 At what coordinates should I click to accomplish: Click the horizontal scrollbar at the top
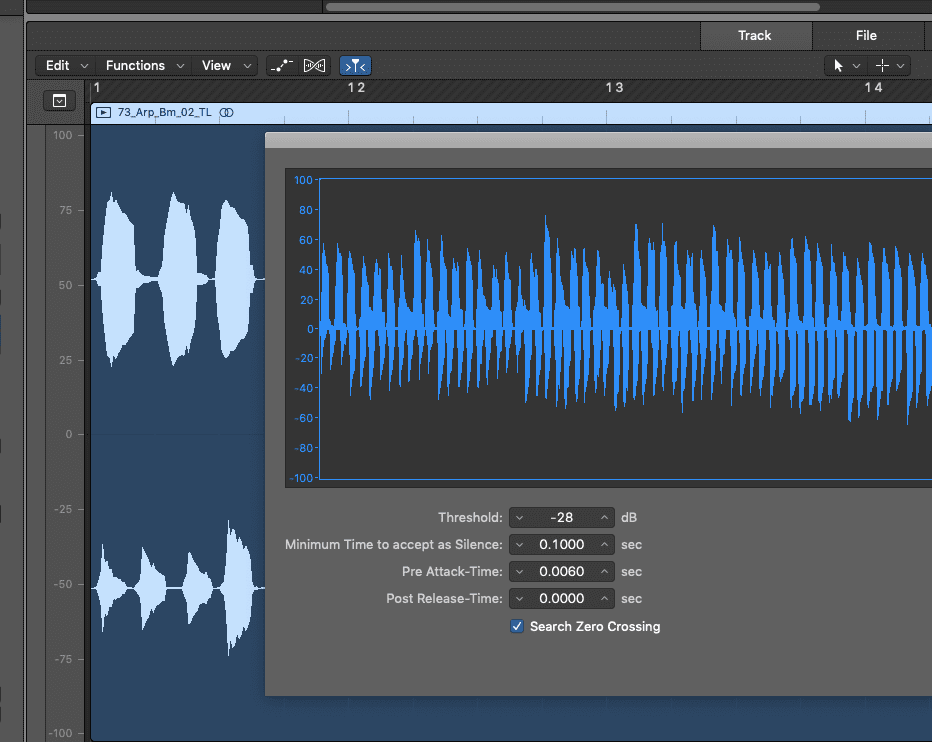click(x=572, y=6)
